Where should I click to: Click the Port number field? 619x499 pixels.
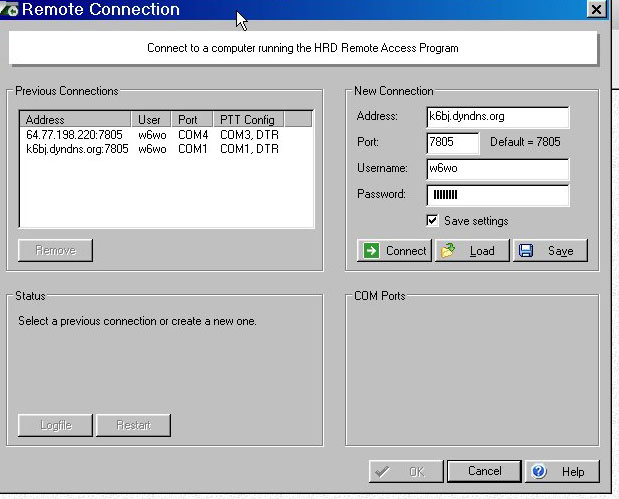click(x=453, y=142)
